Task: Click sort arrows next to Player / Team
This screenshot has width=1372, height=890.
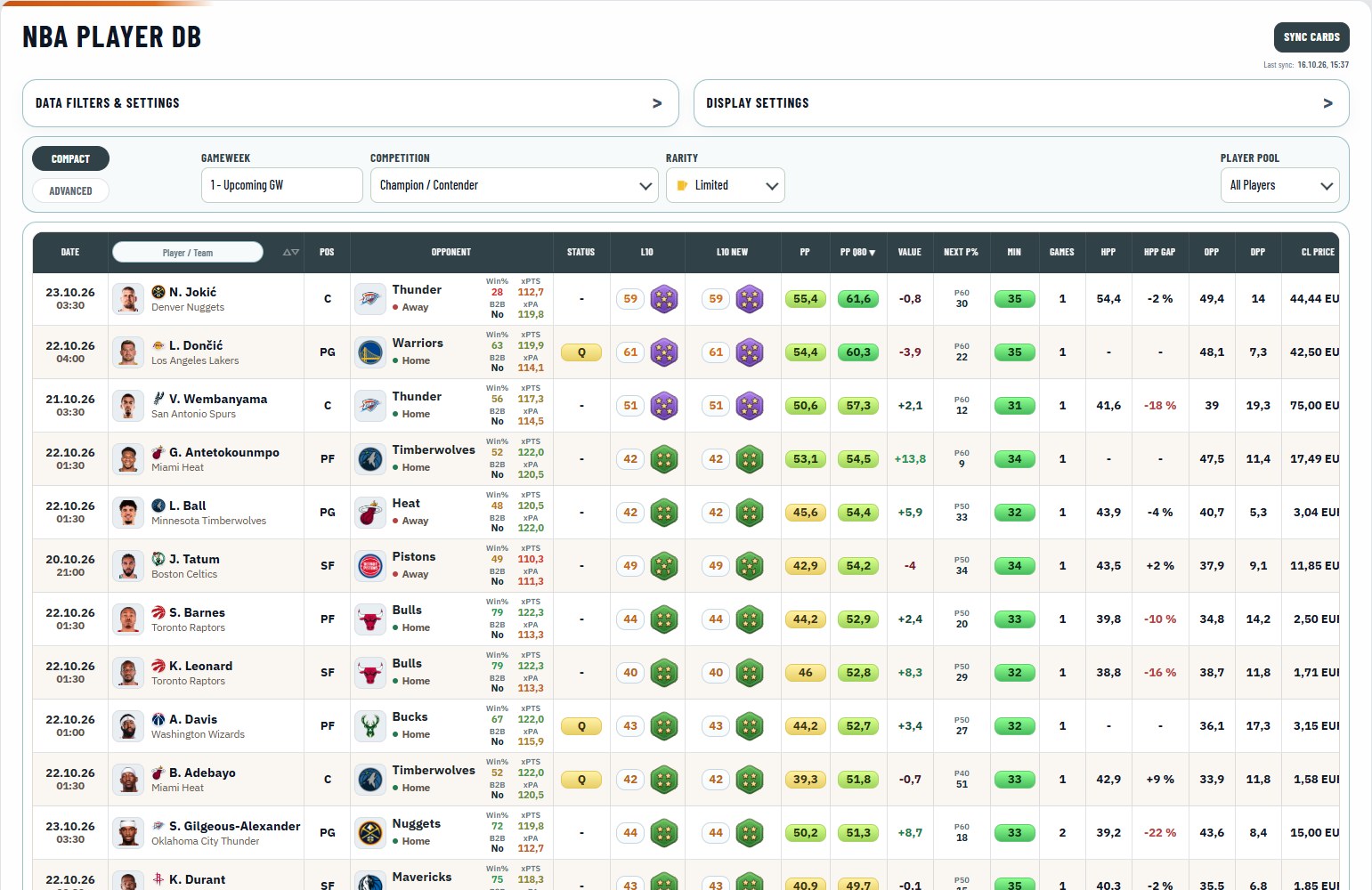Action: click(291, 253)
